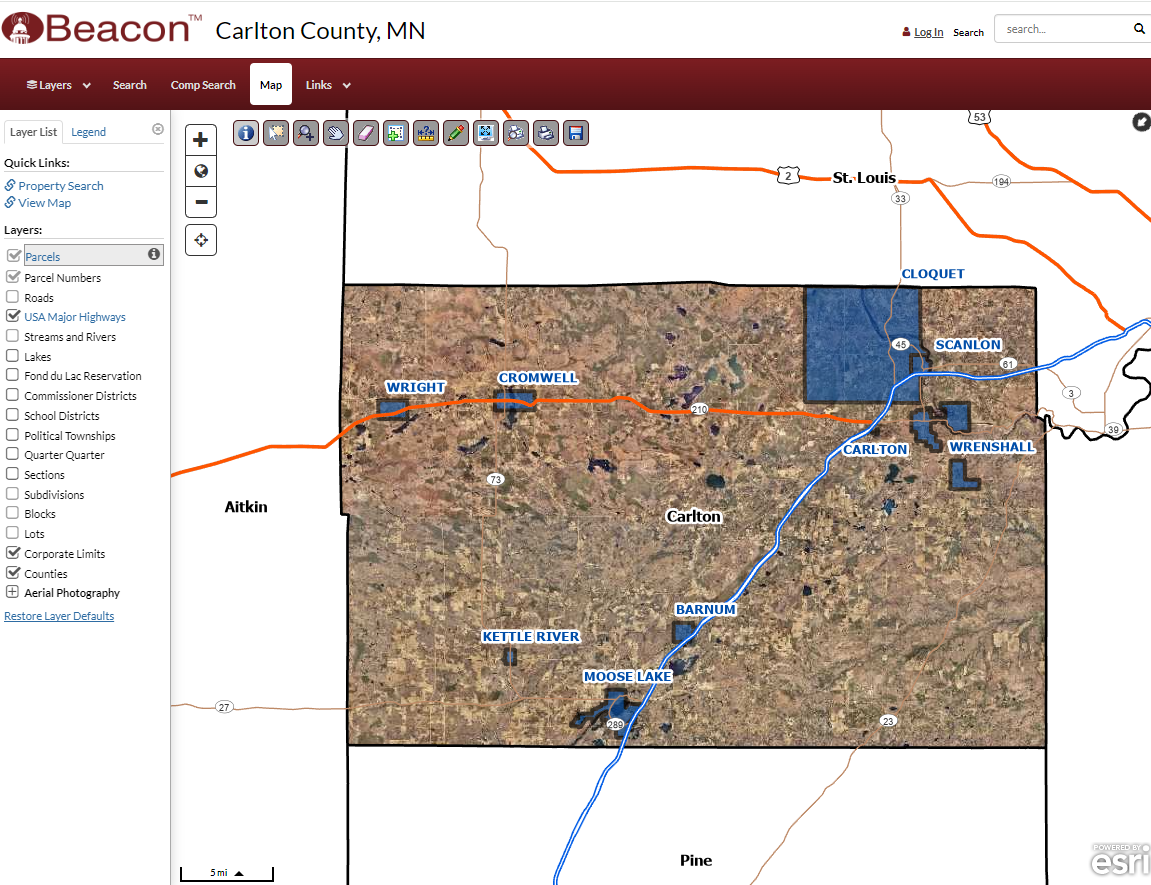Select the Identify info tool
Screen dimensions: 1151x885
246,133
